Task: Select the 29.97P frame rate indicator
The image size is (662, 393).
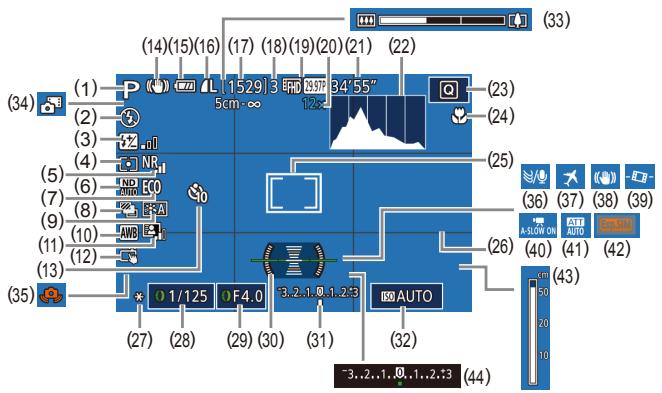Action: (315, 86)
